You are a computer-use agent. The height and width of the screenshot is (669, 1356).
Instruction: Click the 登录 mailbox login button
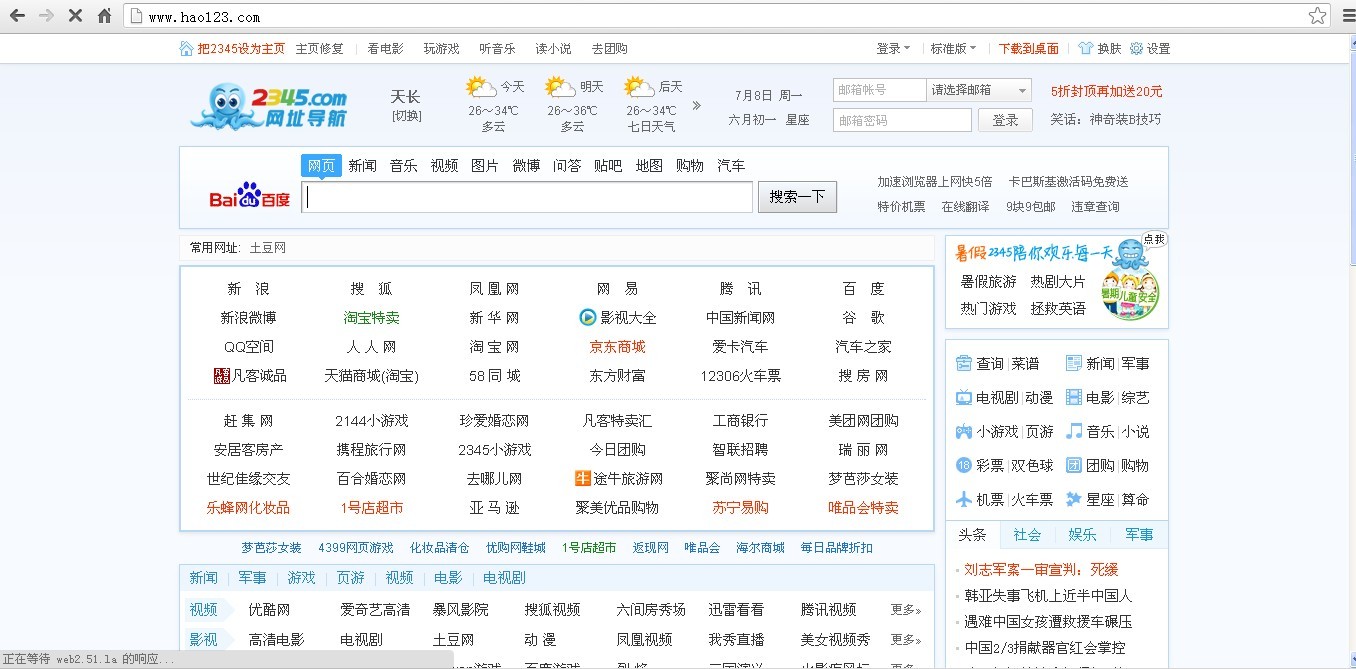pyautogui.click(x=1005, y=120)
